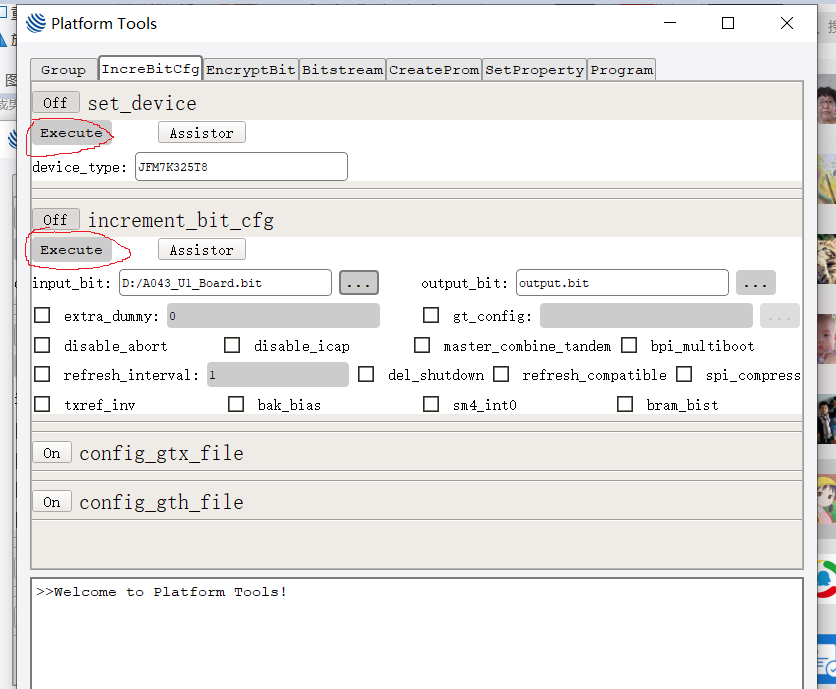Check refresh_compatible option
836x689 pixels.
pyautogui.click(x=501, y=374)
